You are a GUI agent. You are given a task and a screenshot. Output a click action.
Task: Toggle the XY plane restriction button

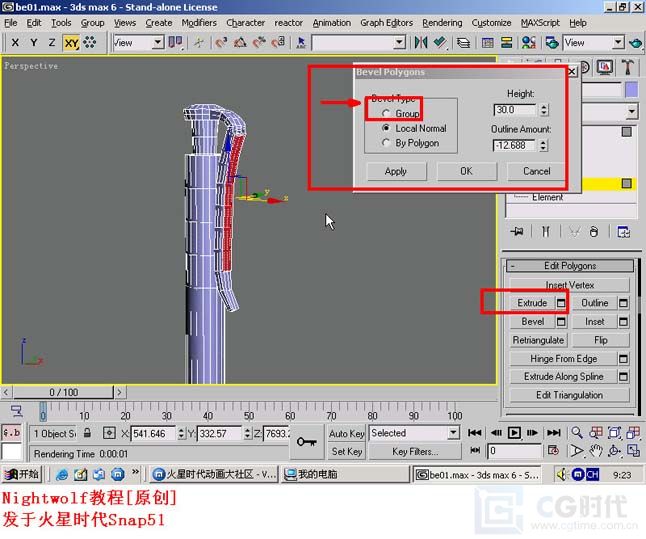click(71, 42)
